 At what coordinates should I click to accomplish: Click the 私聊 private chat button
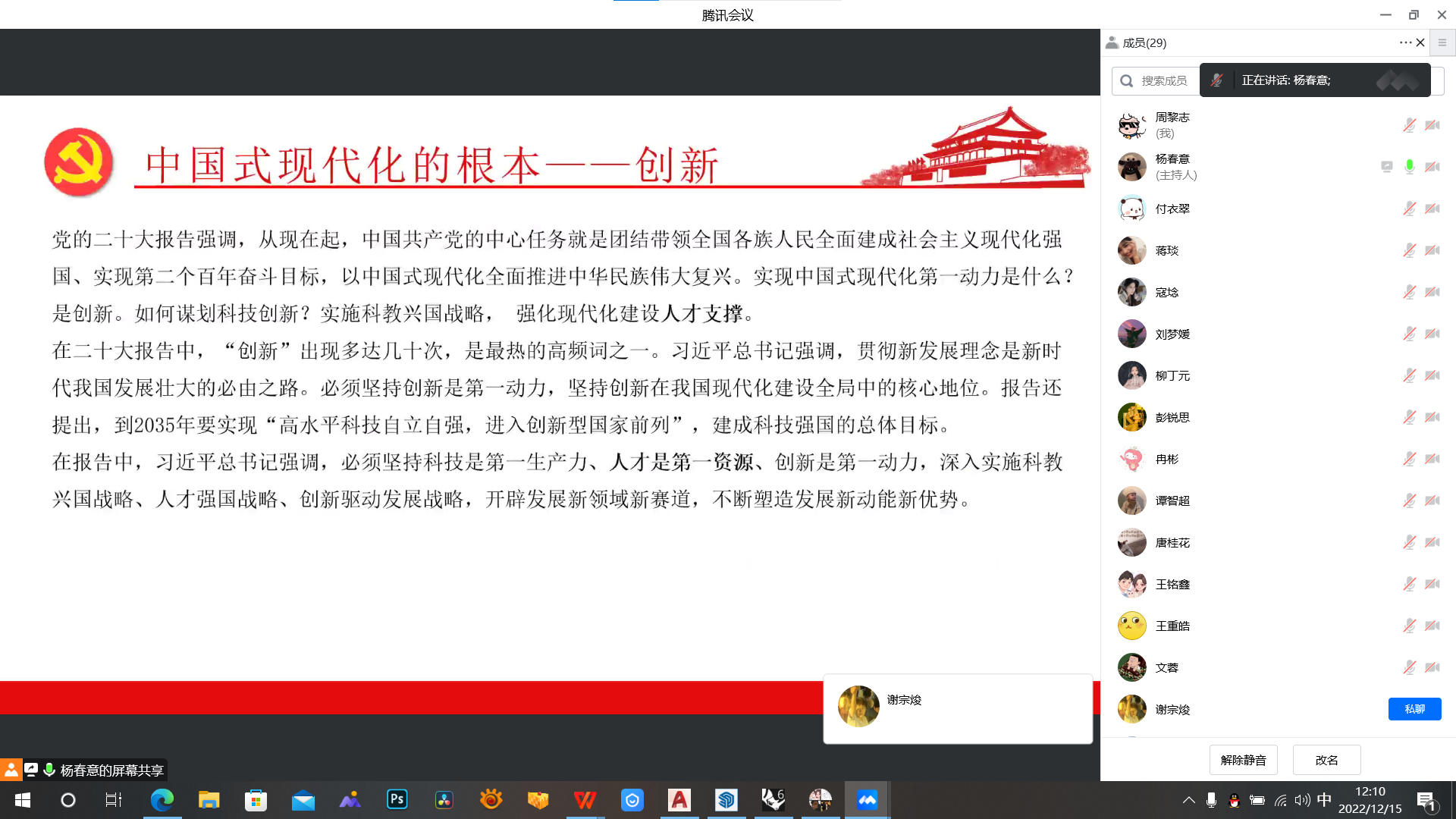pos(1415,708)
